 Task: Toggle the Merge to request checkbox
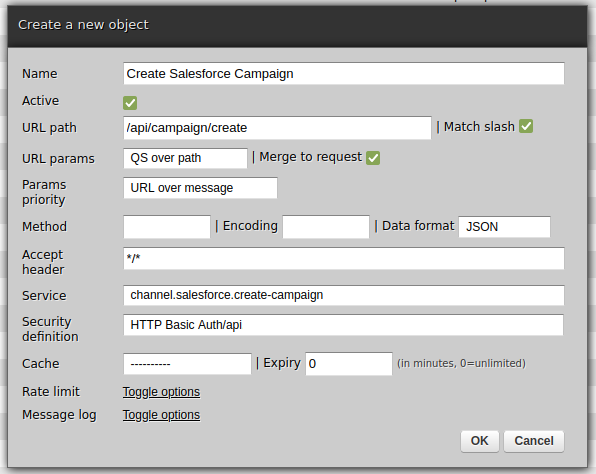[373, 158]
